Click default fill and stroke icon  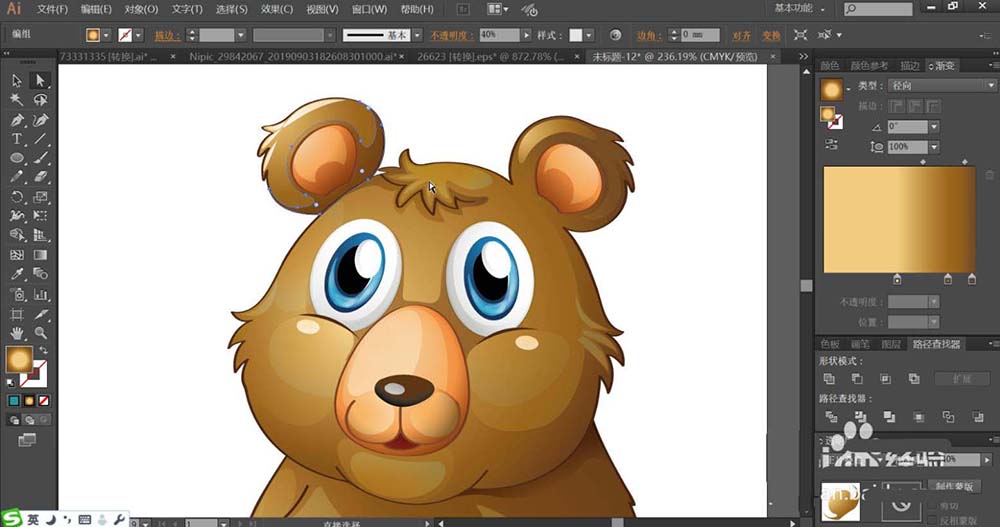pos(11,383)
